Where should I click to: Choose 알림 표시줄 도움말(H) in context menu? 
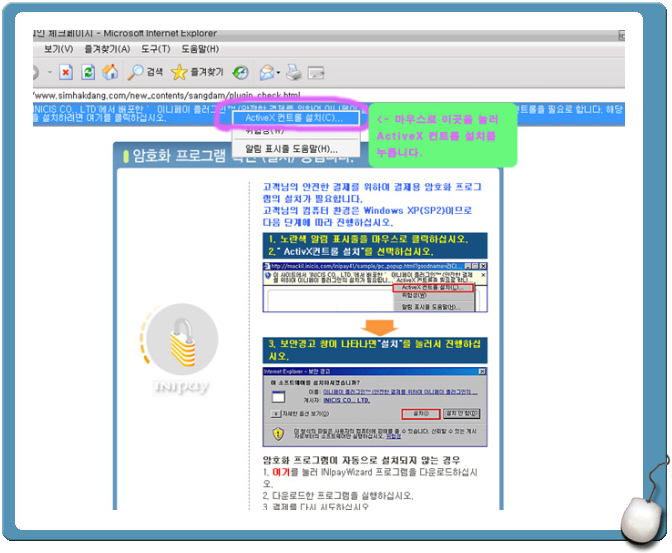[291, 149]
